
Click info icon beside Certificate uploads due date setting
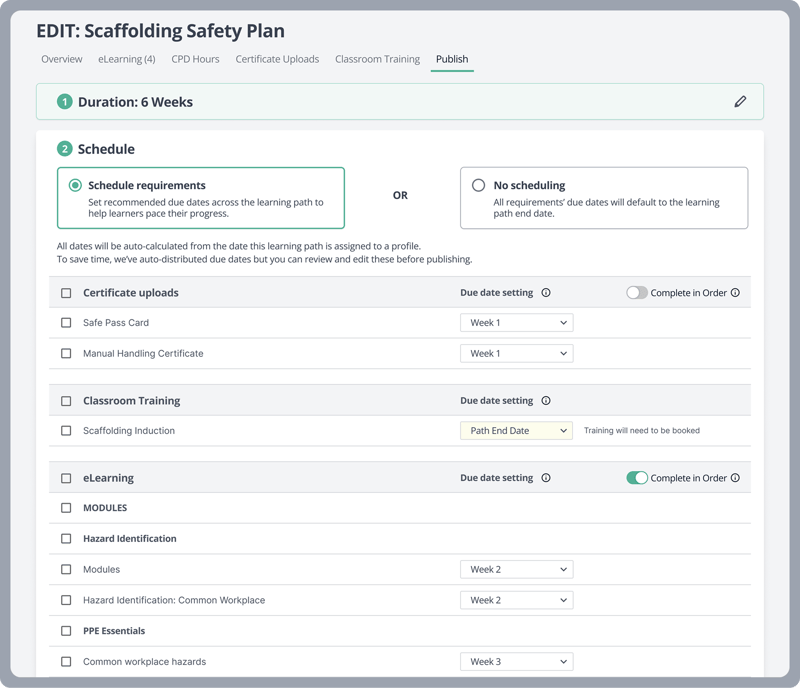coord(546,293)
